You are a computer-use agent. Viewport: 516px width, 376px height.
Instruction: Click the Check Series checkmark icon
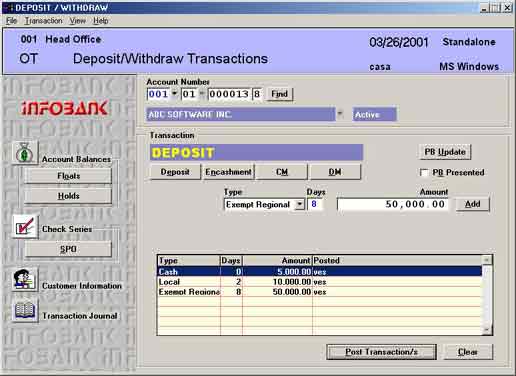25,227
